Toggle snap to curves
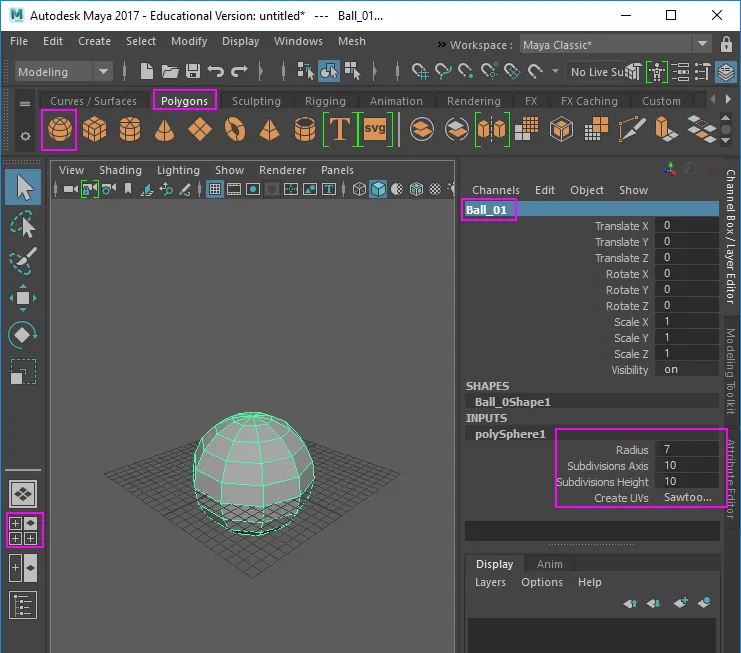Screen dimensions: 741x653 pos(443,71)
